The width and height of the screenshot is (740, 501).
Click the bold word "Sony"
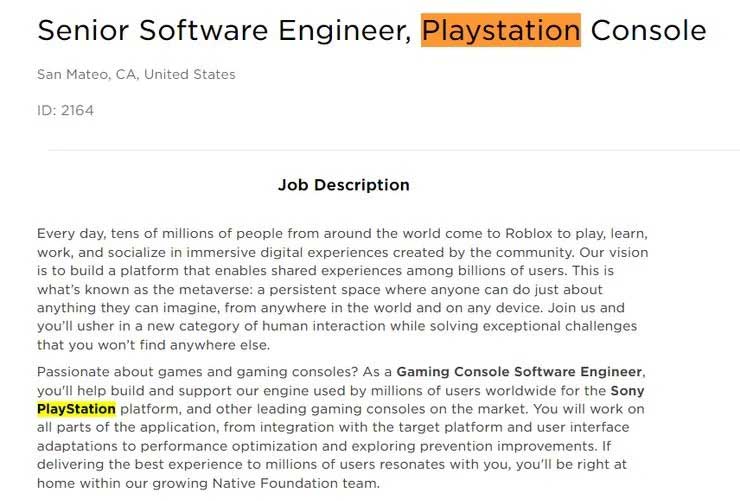point(628,390)
